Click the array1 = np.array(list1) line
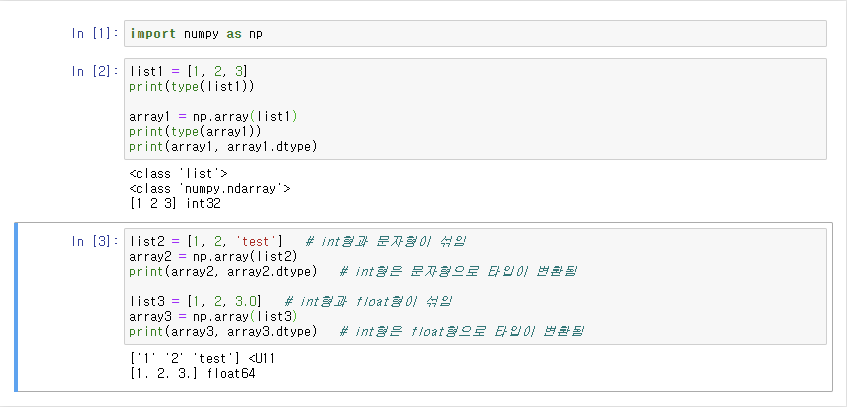The image size is (847, 407). click(213, 117)
